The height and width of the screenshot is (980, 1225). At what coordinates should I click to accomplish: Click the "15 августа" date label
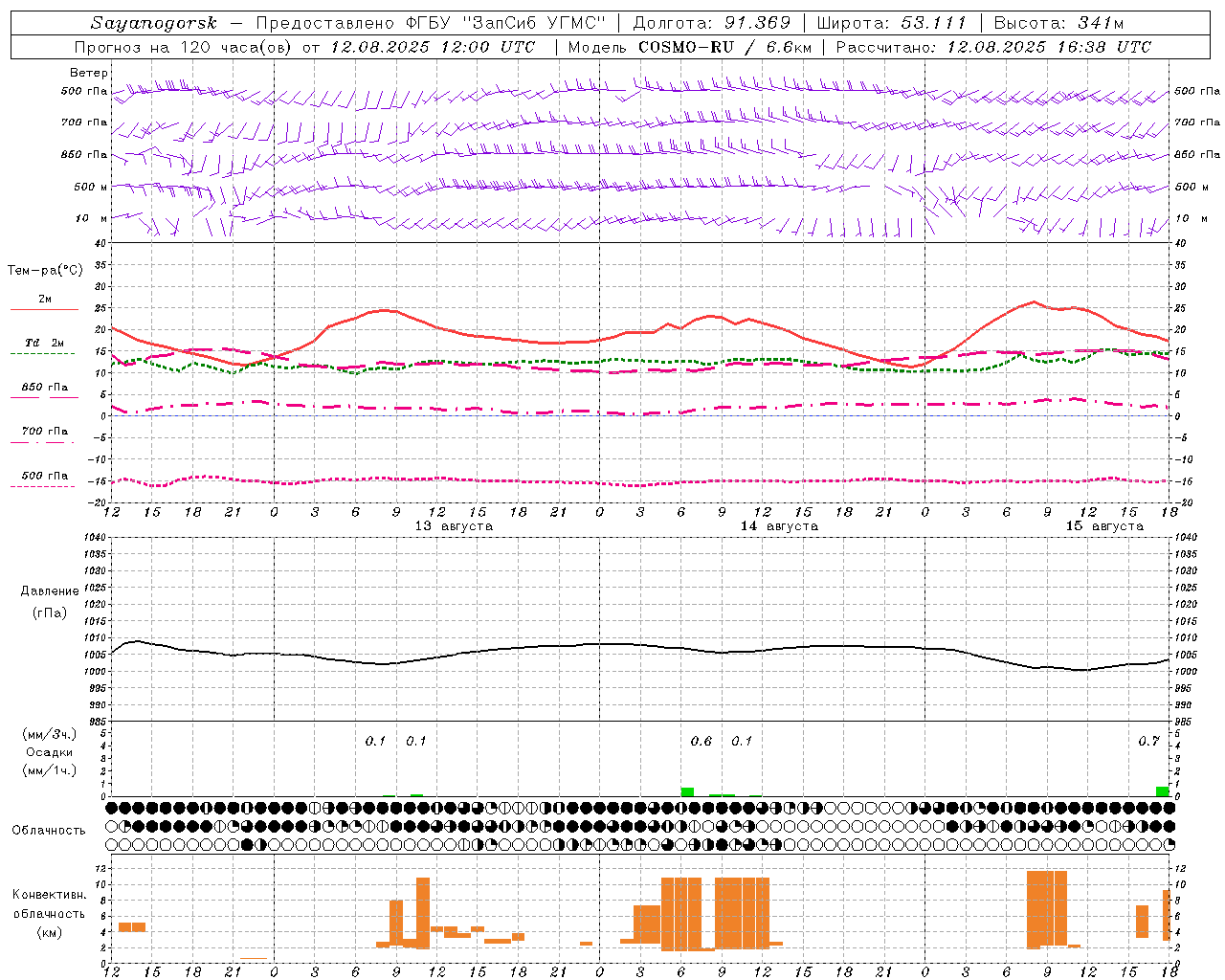pos(1104,526)
